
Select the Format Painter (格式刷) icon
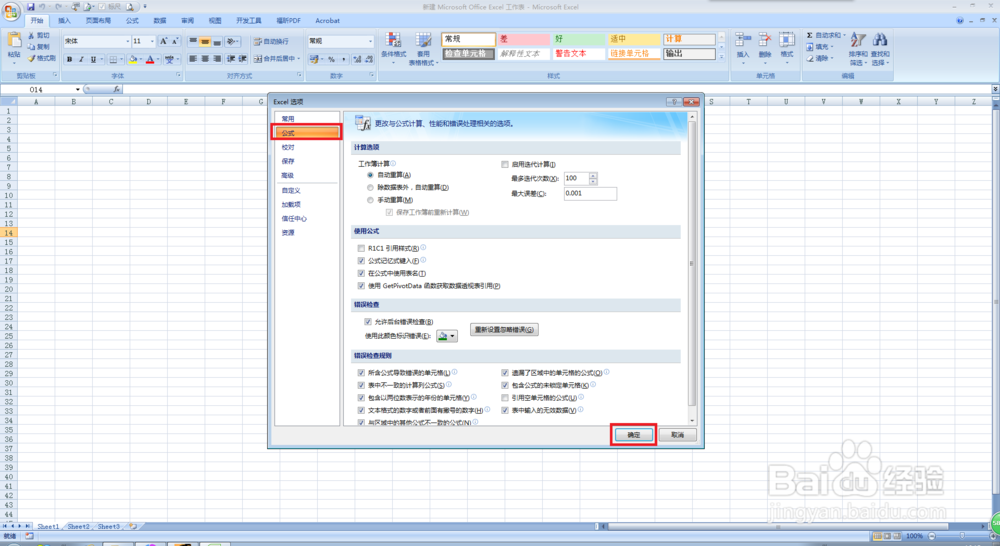point(31,58)
